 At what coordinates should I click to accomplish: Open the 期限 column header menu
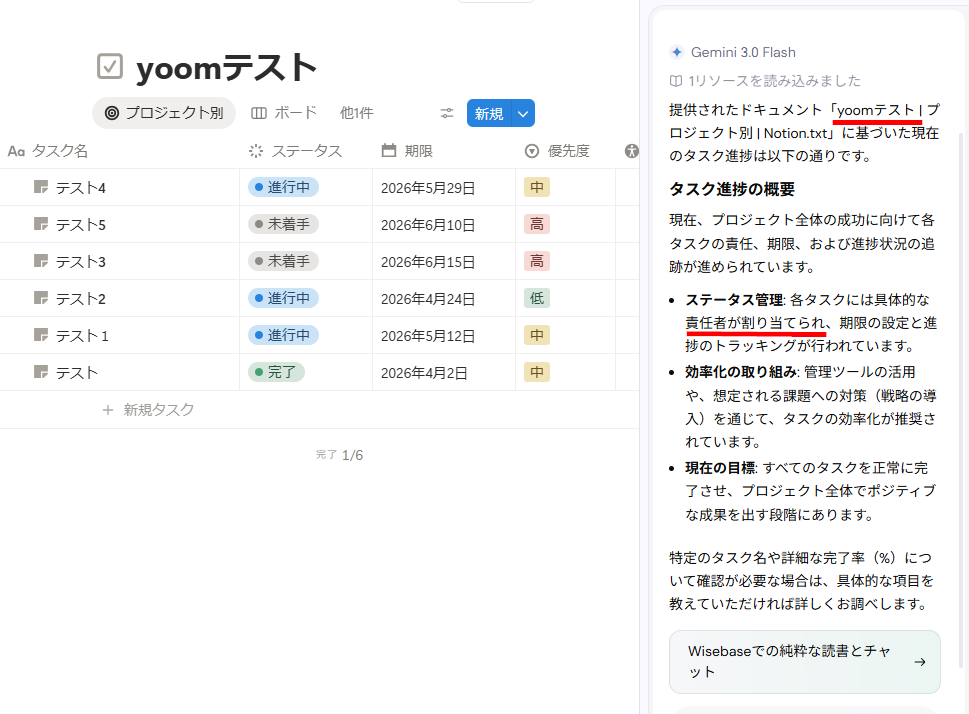(x=407, y=151)
